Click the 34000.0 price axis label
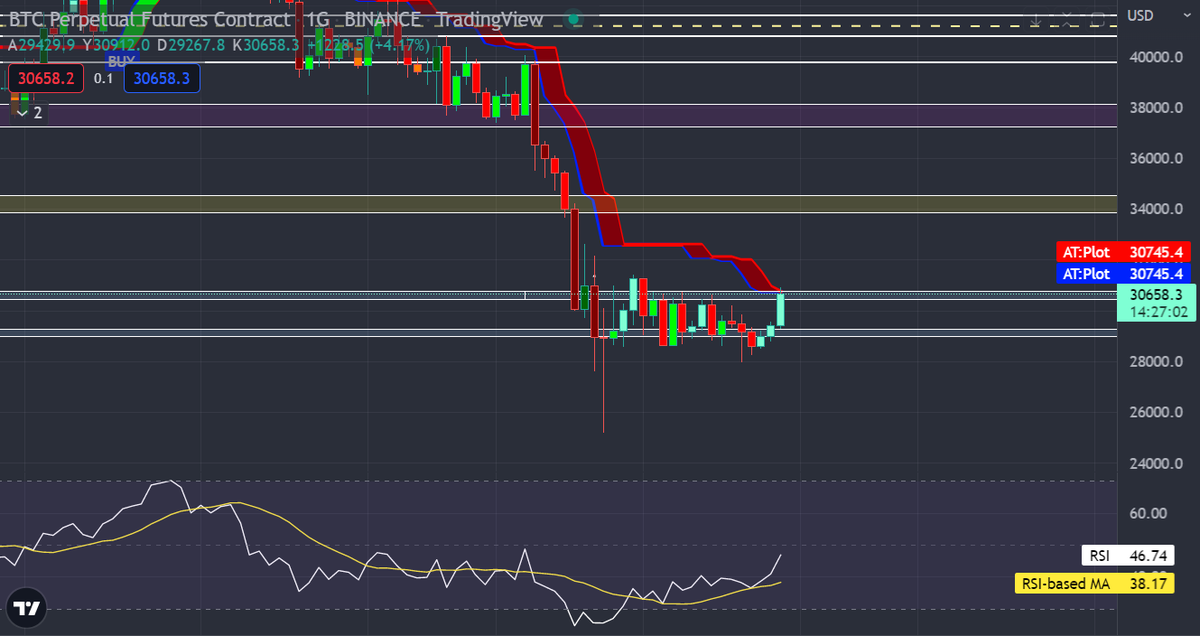 tap(1157, 209)
